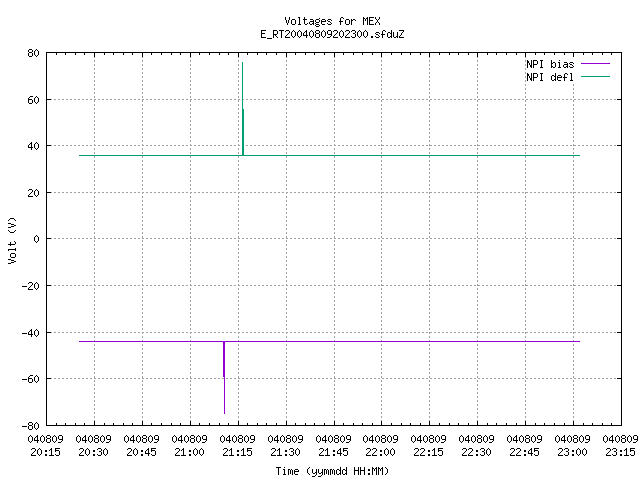The width and height of the screenshot is (640, 480).
Task: Click the y-axis value 60
Action: 33,100
